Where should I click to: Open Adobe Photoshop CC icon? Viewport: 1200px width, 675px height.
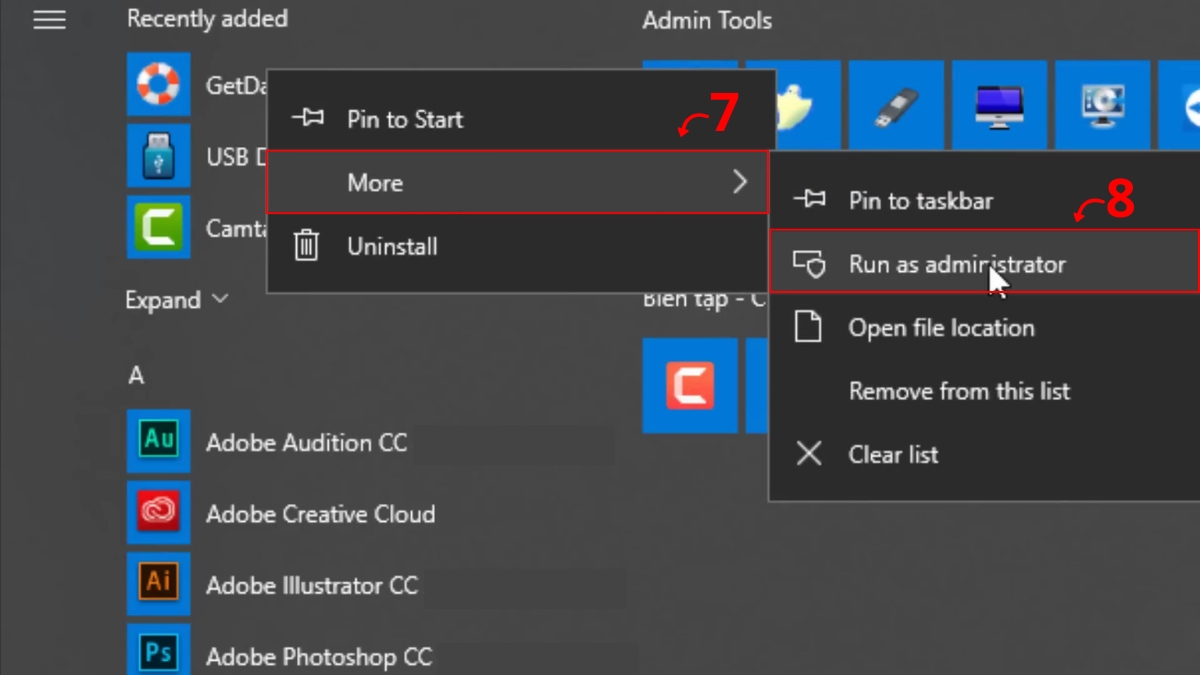(158, 652)
